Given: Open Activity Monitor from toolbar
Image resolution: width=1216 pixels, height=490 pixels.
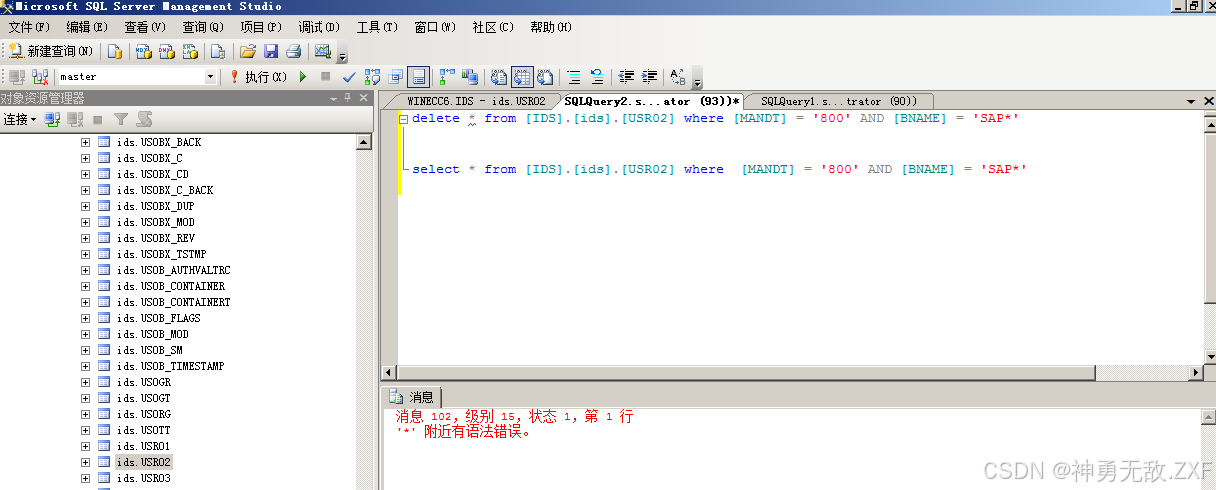Looking at the screenshot, I should [323, 51].
